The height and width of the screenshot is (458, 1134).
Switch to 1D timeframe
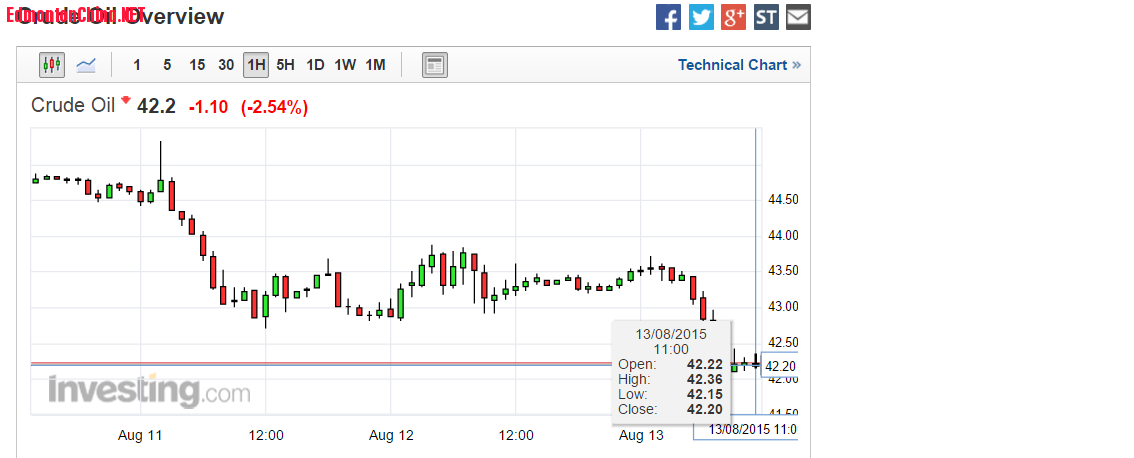(x=315, y=65)
